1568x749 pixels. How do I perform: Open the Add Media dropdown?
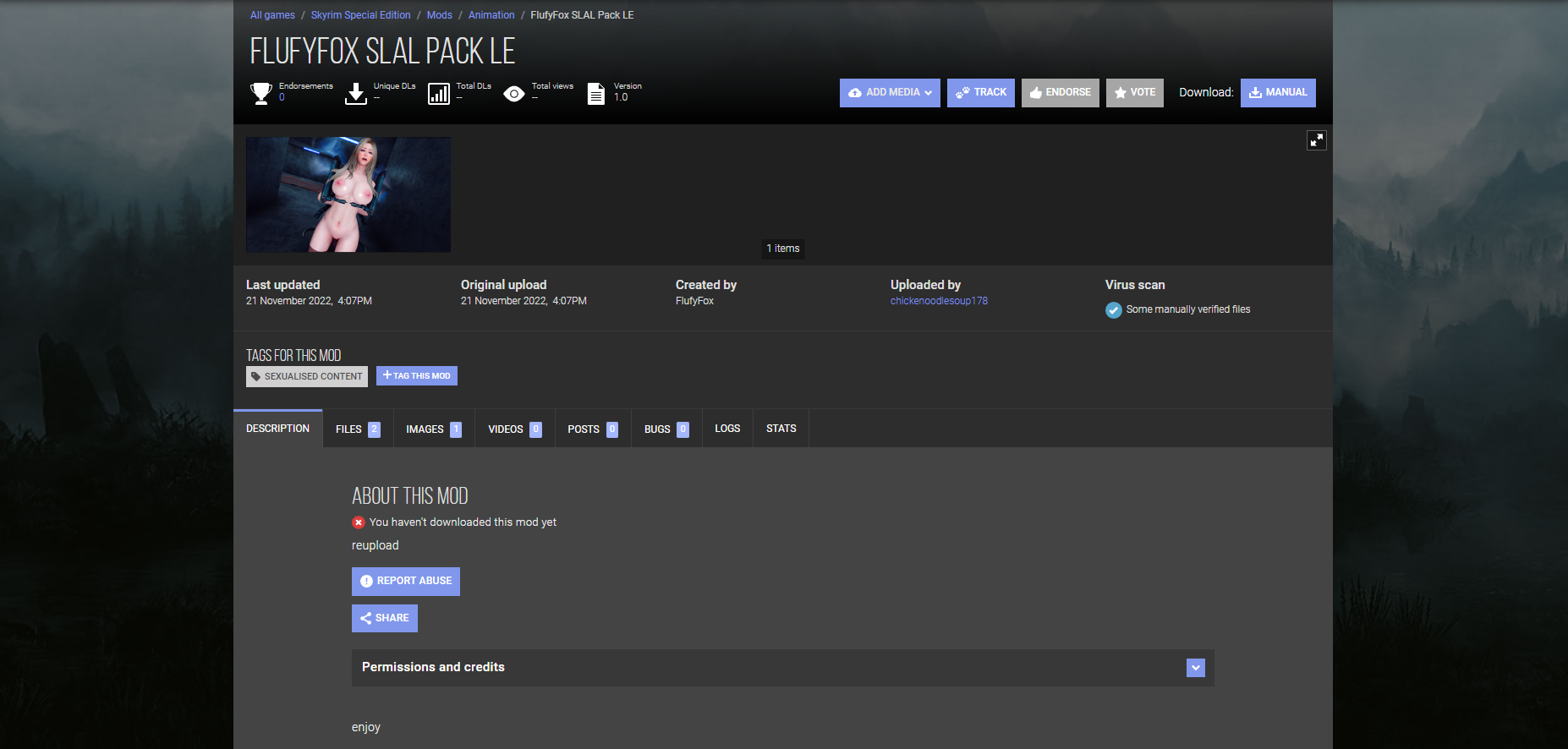coord(890,93)
